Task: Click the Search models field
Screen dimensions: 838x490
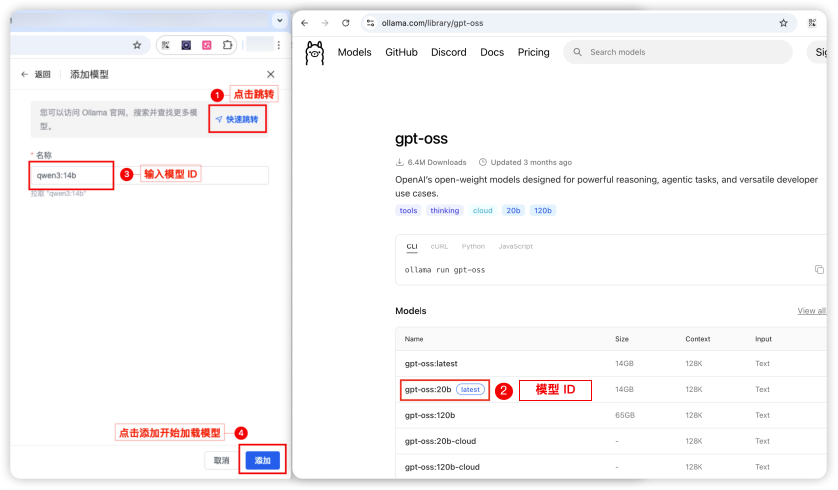Action: pos(678,52)
